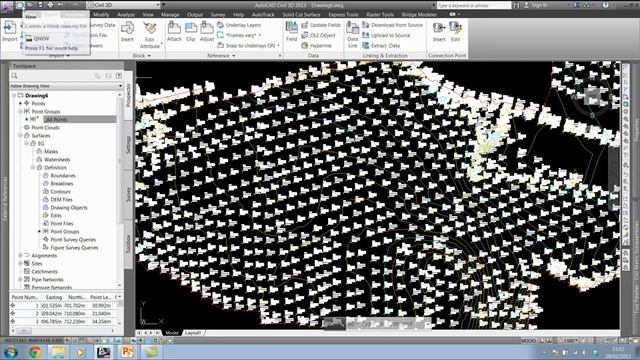Open the Raster Tools ribbon tab
Image resolution: width=640 pixels, height=360 pixels.
[x=380, y=15]
